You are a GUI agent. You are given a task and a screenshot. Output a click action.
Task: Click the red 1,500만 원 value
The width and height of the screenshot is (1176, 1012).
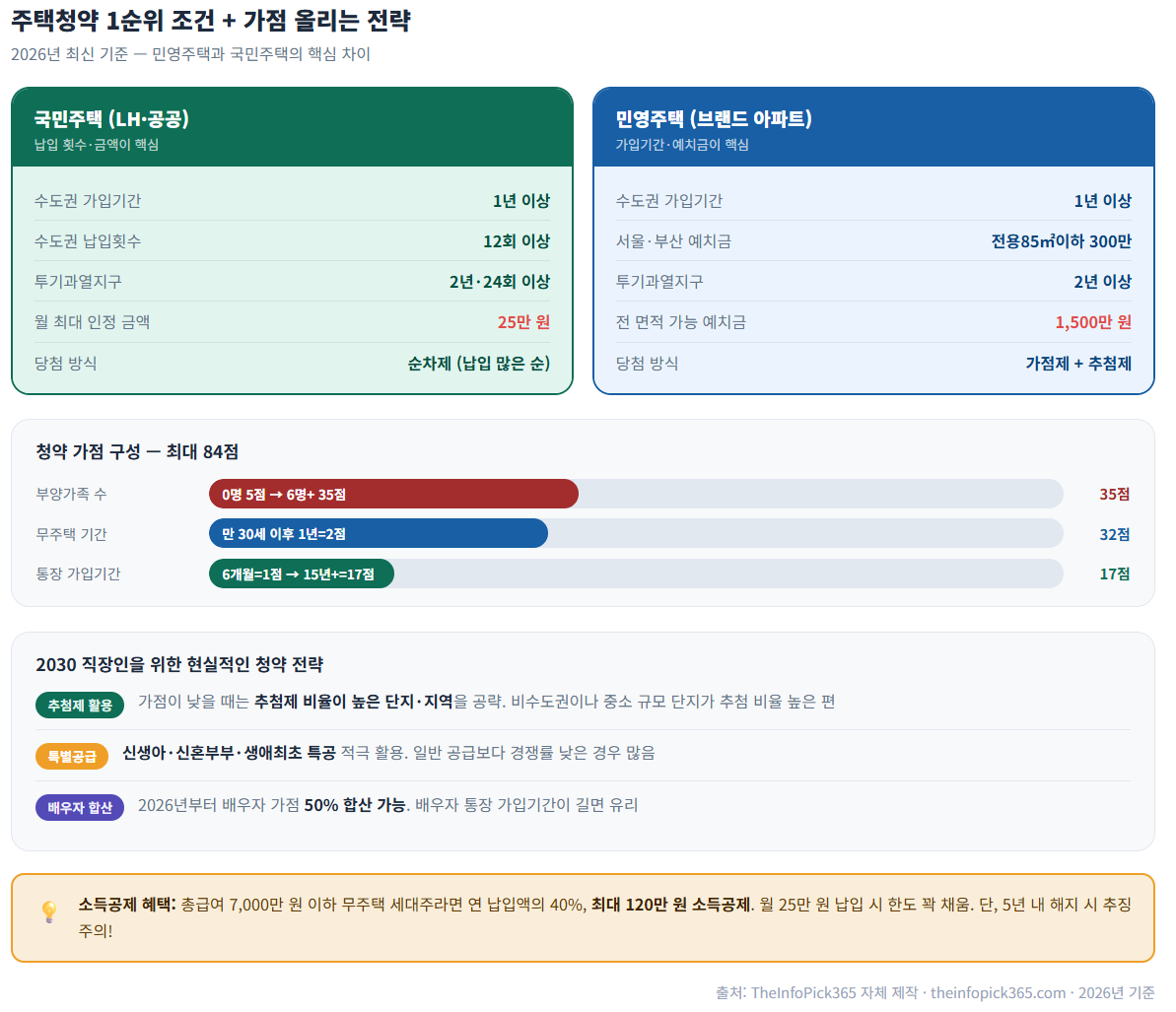[x=1093, y=322]
